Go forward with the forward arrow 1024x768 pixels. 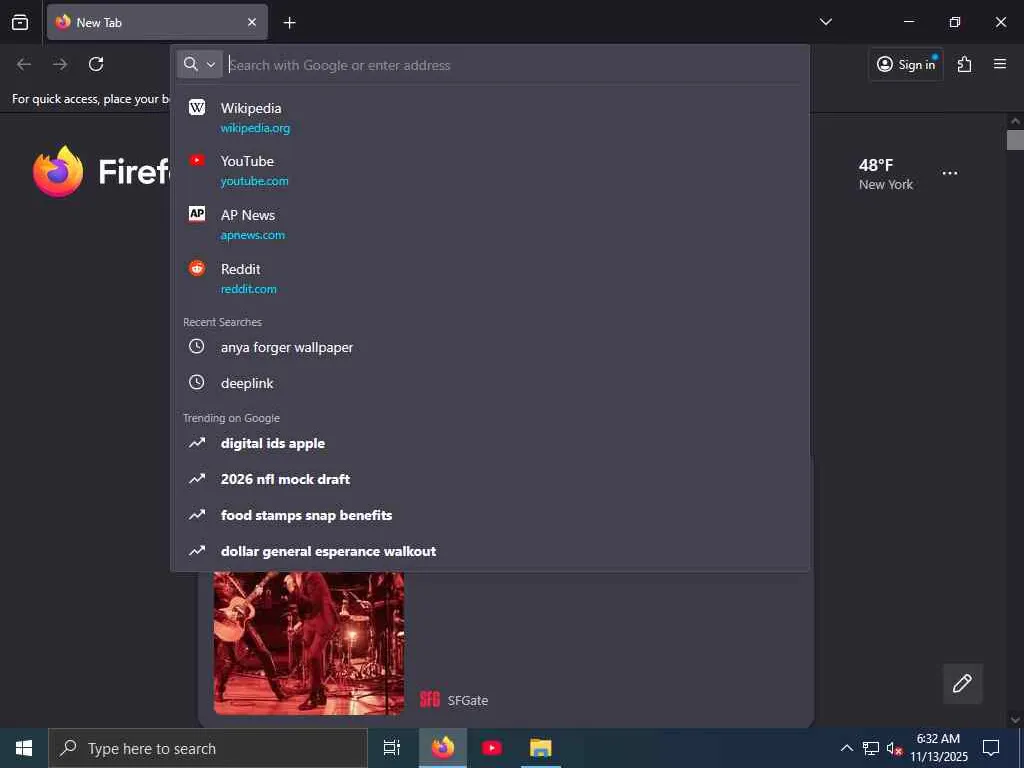tap(60, 64)
